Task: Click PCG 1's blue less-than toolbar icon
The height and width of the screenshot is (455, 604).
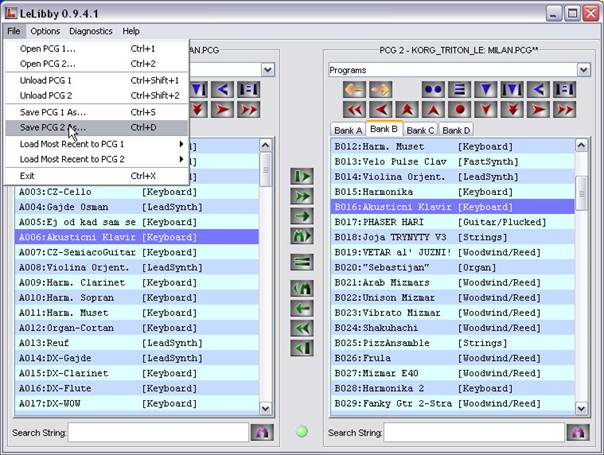Action: point(222,89)
